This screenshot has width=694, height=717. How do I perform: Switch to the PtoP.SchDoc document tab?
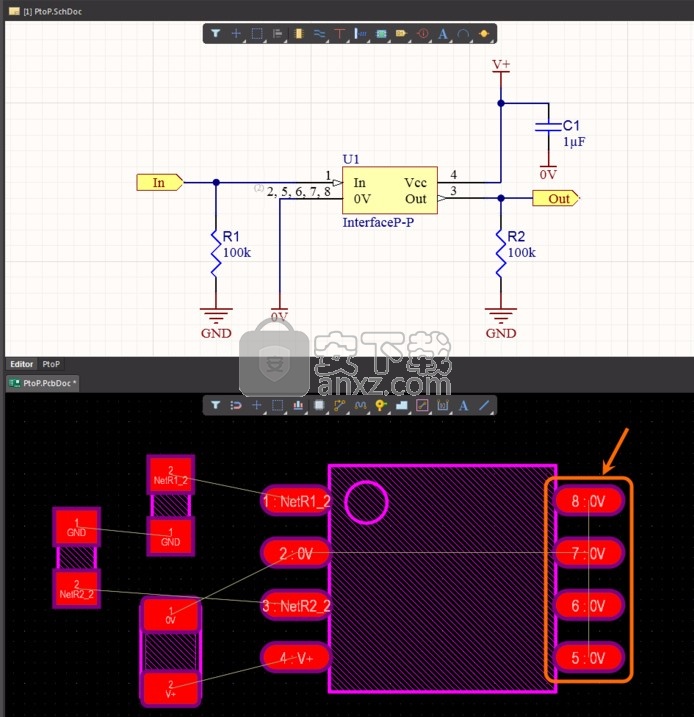(x=46, y=11)
